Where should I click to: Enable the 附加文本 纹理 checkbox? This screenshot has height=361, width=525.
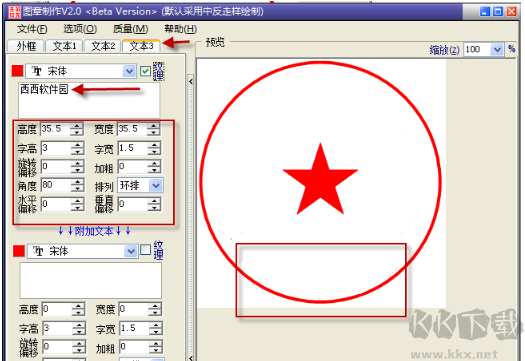coord(145,250)
